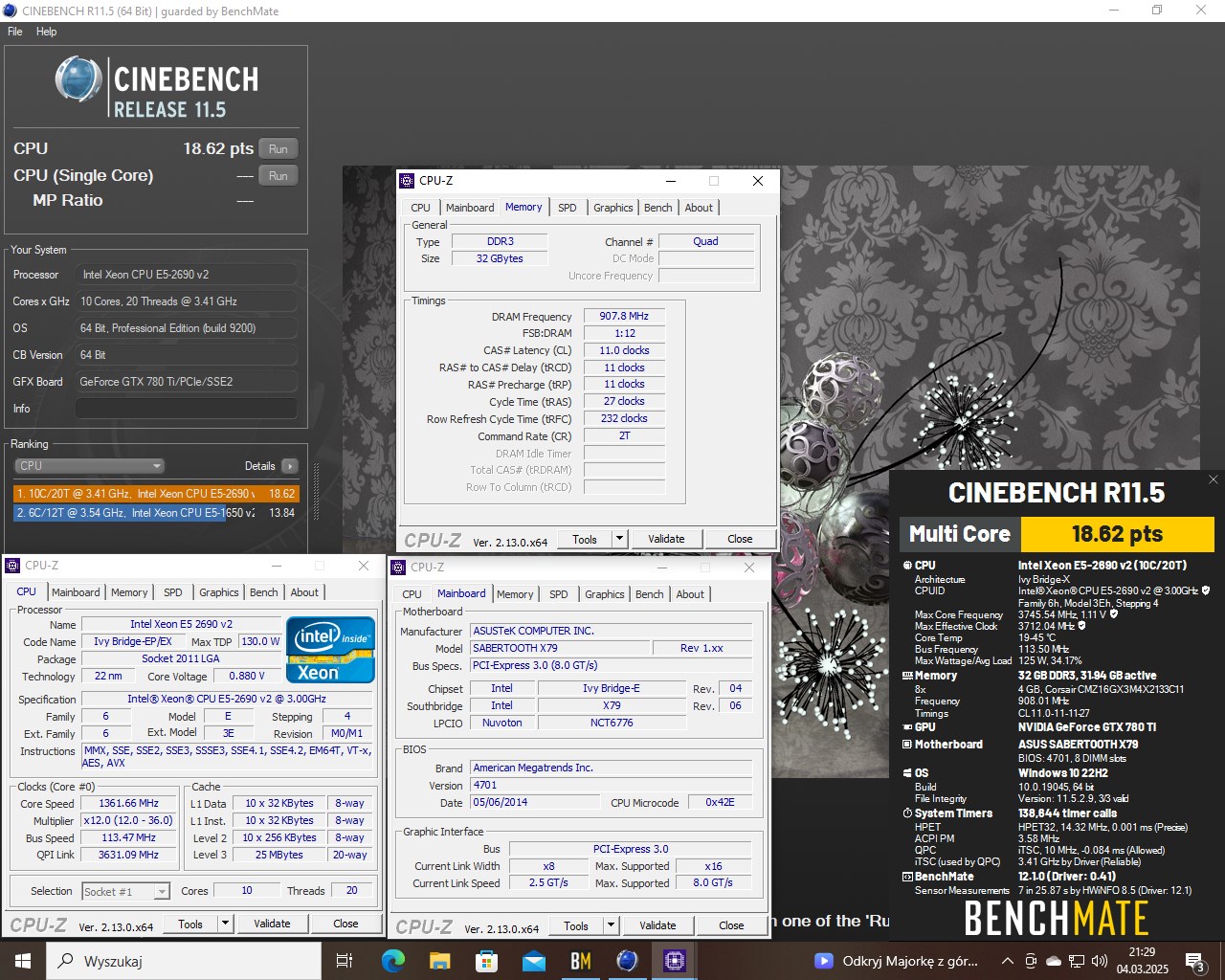The image size is (1225, 980).
Task: Click the Max Effective Clock shield icon
Action: pyautogui.click(x=1082, y=626)
